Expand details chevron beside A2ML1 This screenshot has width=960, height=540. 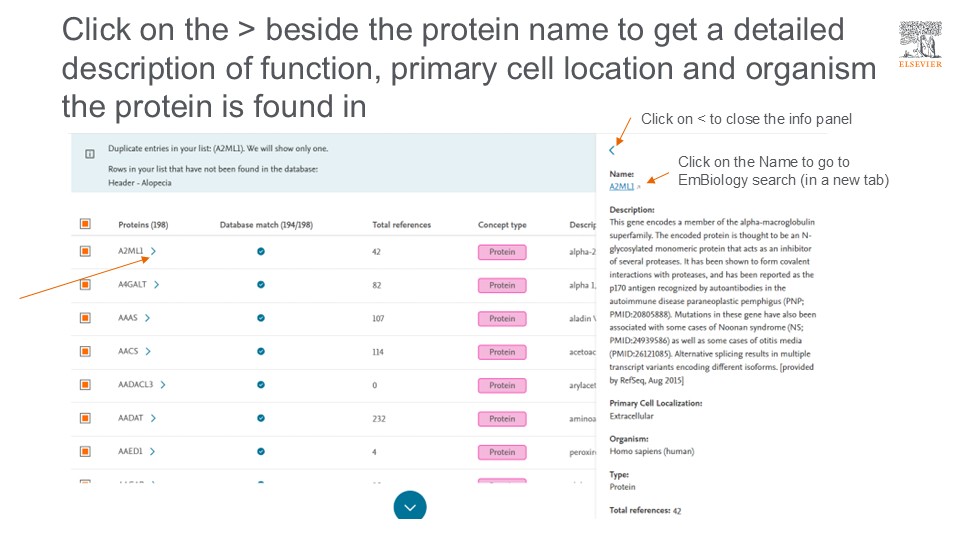[153, 251]
